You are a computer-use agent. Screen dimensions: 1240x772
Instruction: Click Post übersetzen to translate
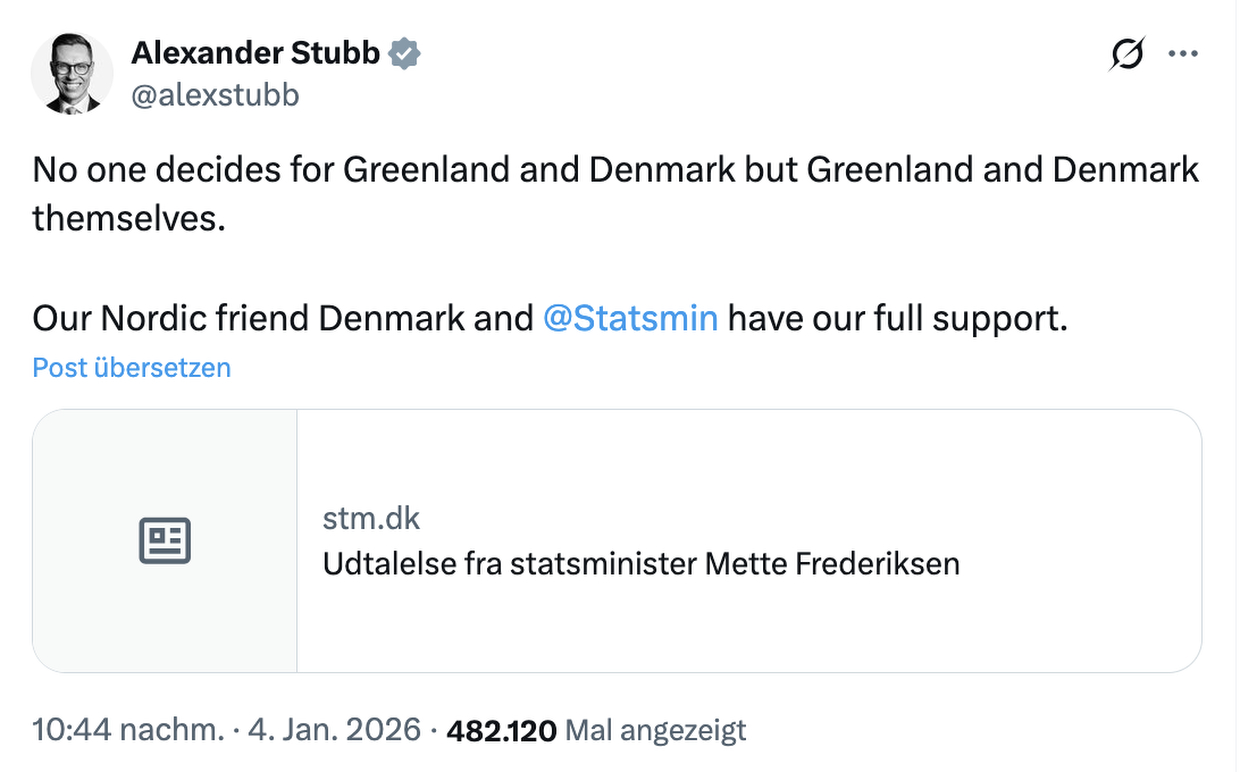click(131, 368)
